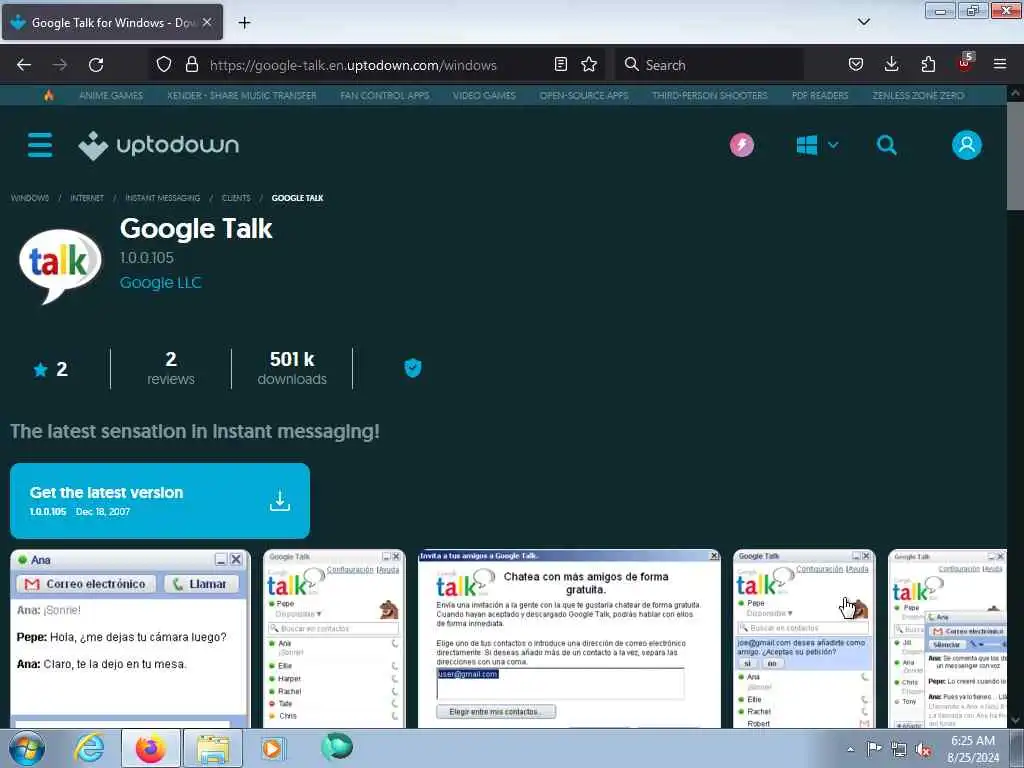
Task: Open the user account profile icon
Action: [x=967, y=145]
